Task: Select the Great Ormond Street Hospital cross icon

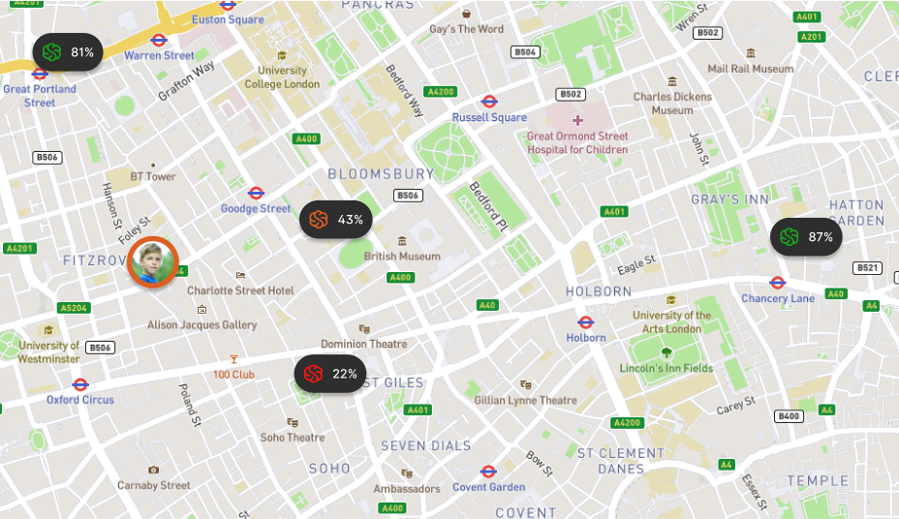Action: [577, 120]
